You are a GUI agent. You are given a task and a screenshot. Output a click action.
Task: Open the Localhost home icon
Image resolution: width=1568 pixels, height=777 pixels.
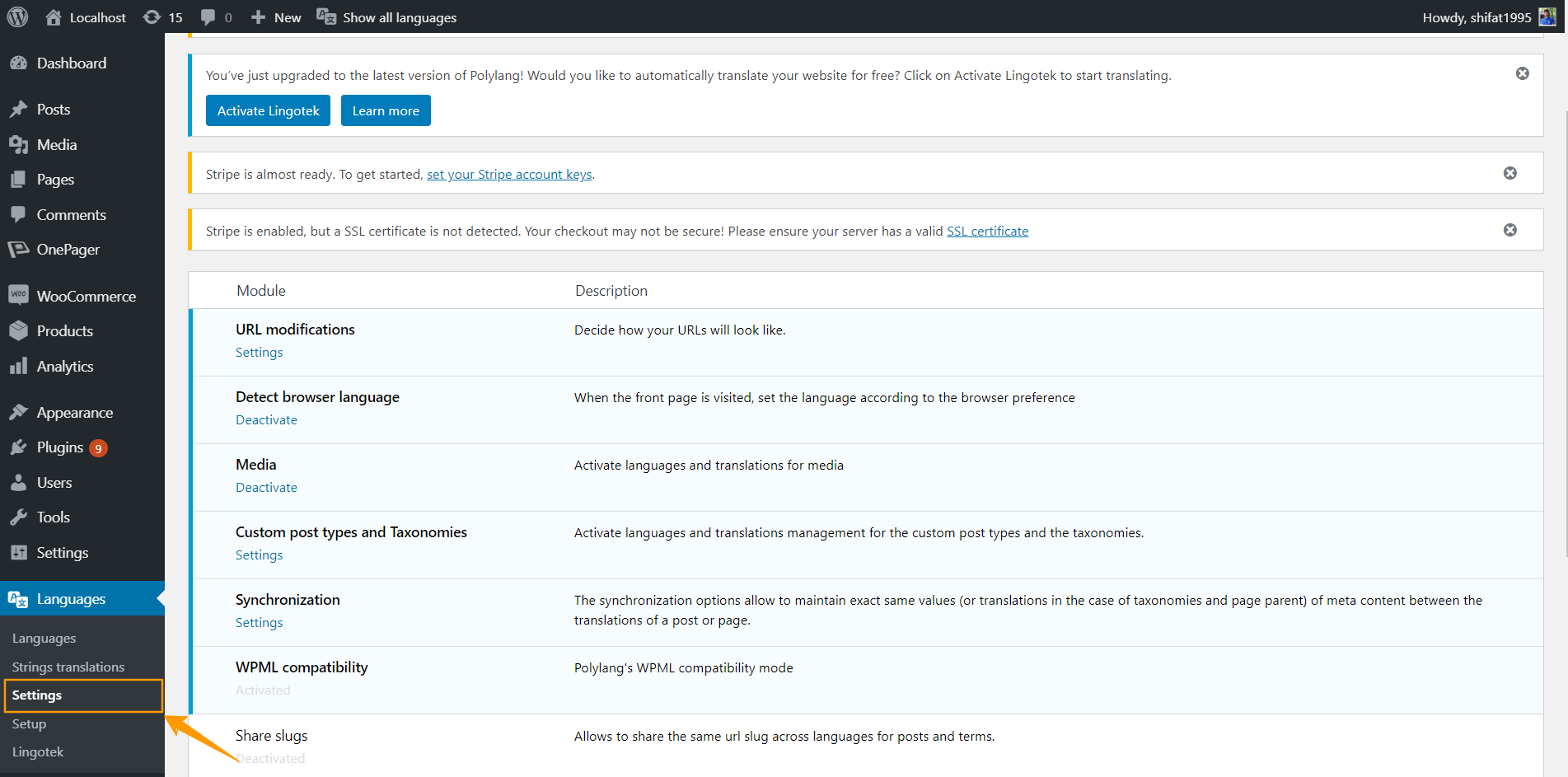tap(54, 17)
